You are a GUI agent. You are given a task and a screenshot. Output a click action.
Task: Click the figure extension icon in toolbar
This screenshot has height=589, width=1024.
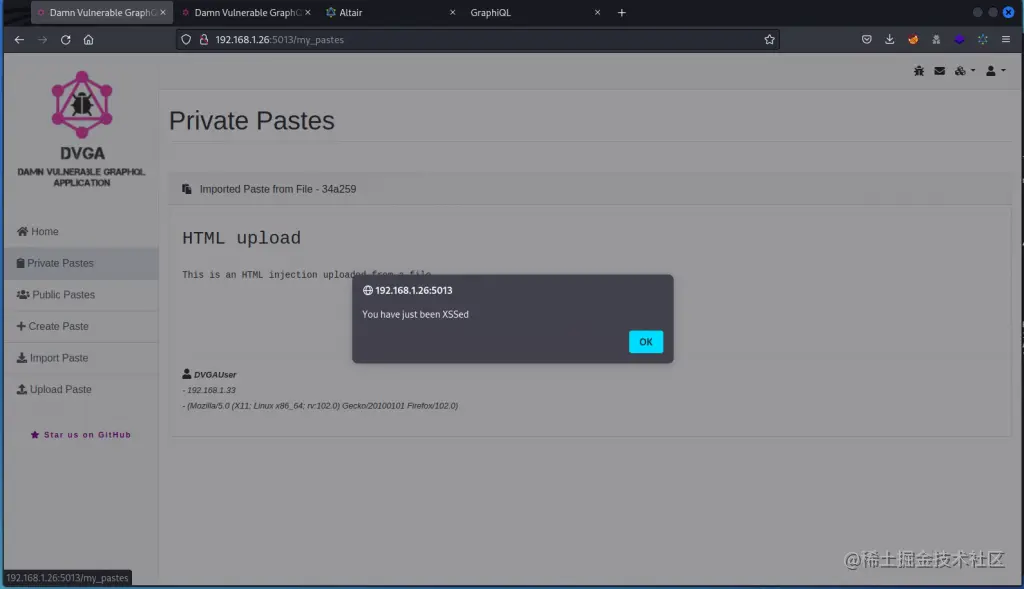point(936,40)
